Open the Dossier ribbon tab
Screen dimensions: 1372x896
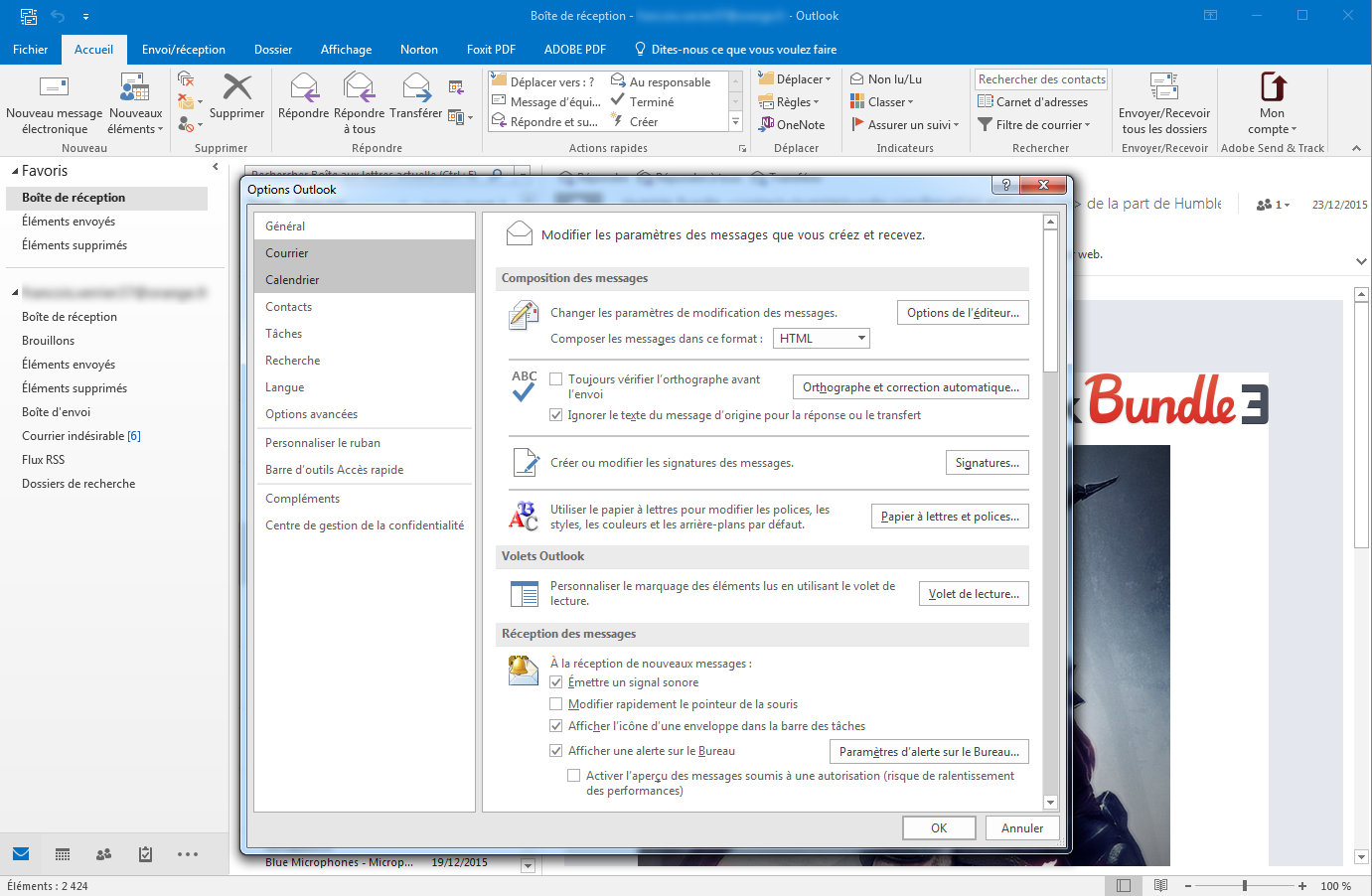[x=273, y=50]
